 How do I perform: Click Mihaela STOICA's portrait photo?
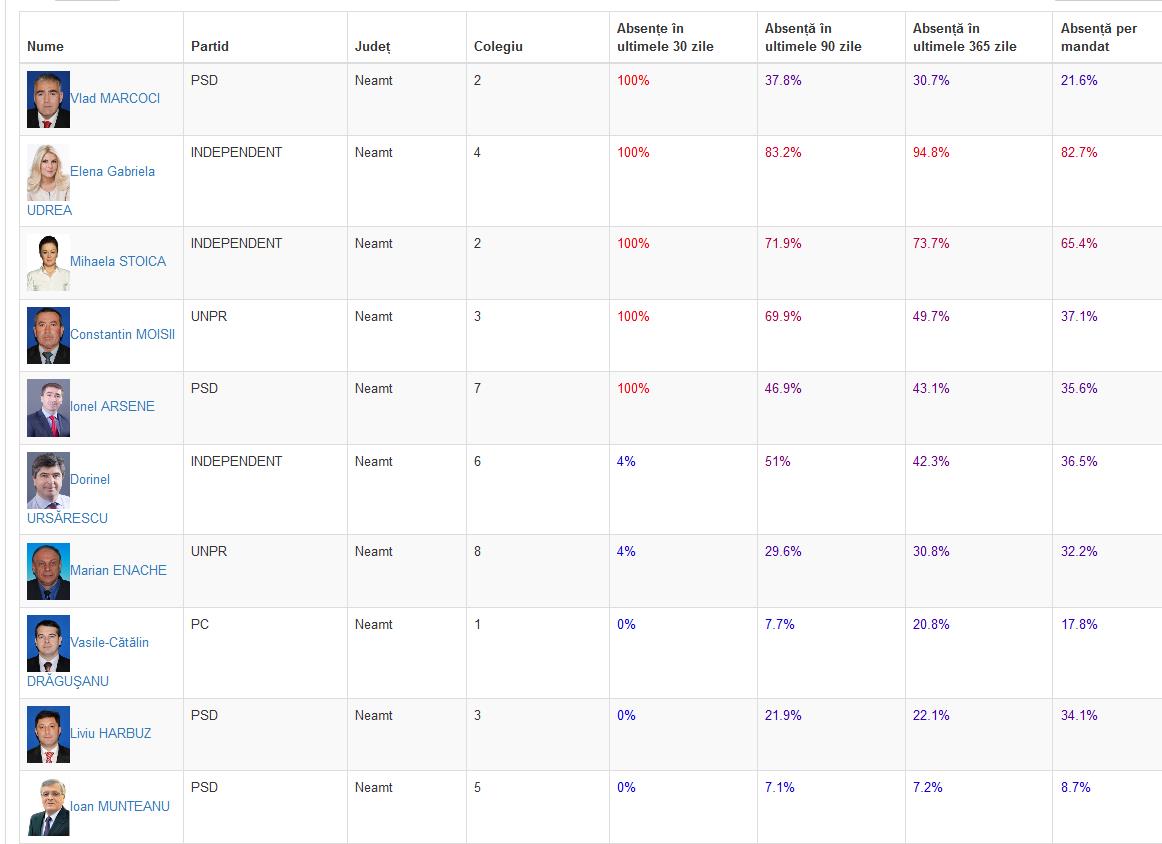48,262
